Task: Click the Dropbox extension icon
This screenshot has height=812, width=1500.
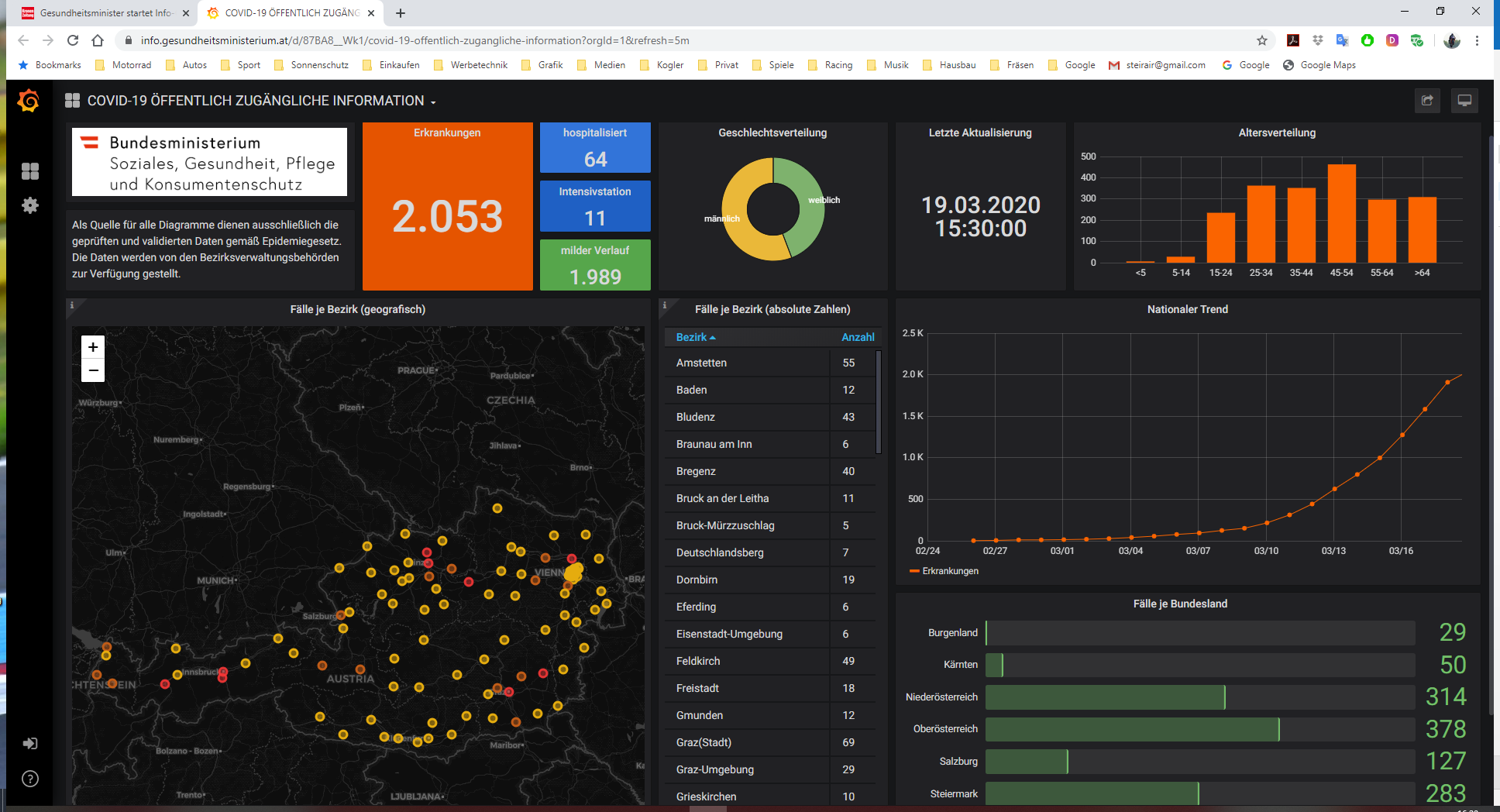Action: [1318, 40]
